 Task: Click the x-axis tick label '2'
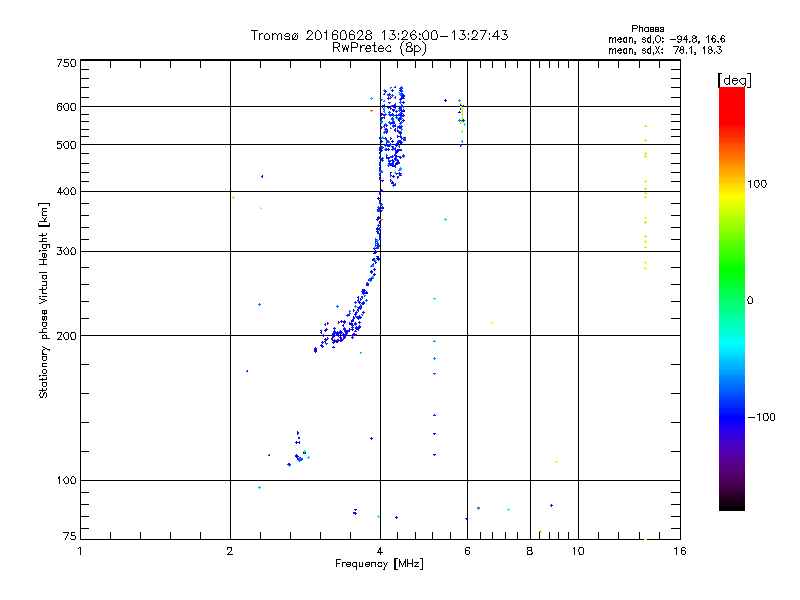(x=230, y=551)
